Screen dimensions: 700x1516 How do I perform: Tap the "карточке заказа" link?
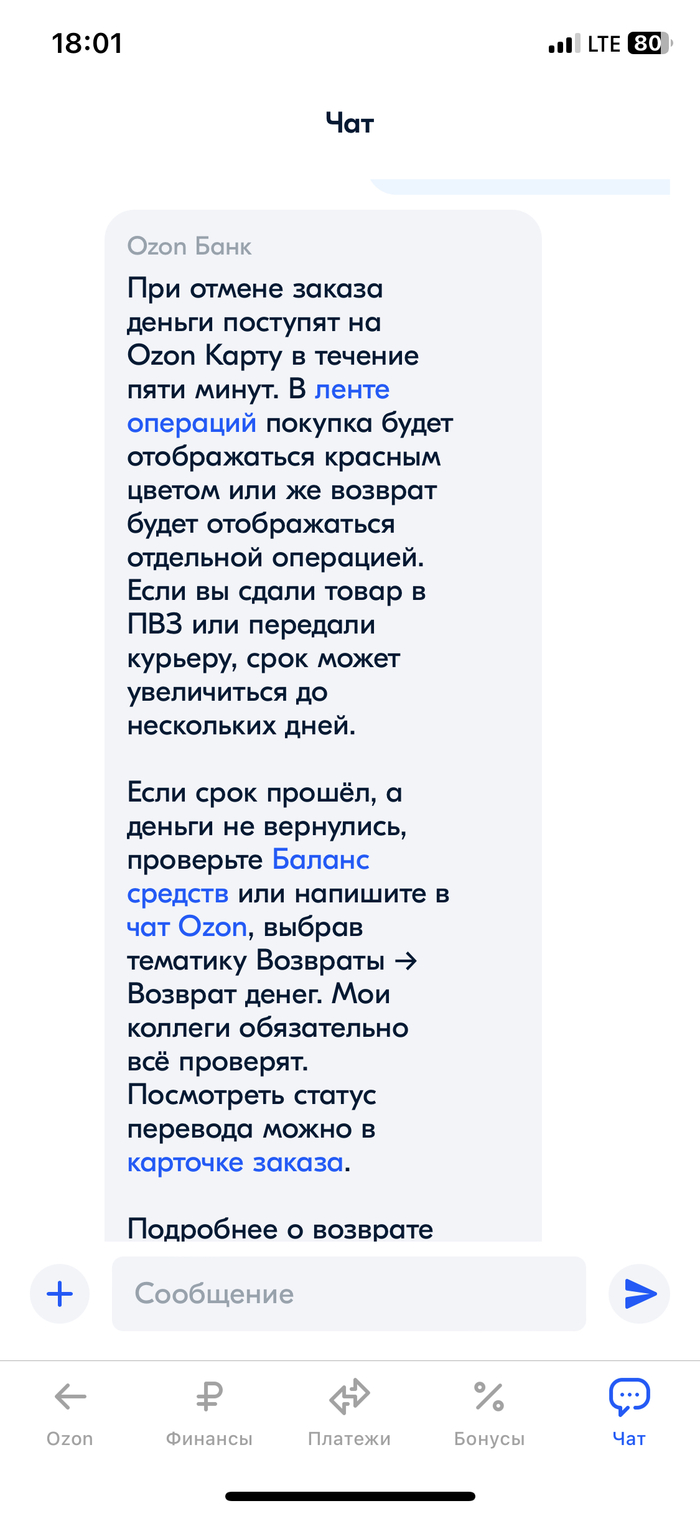(x=235, y=1163)
